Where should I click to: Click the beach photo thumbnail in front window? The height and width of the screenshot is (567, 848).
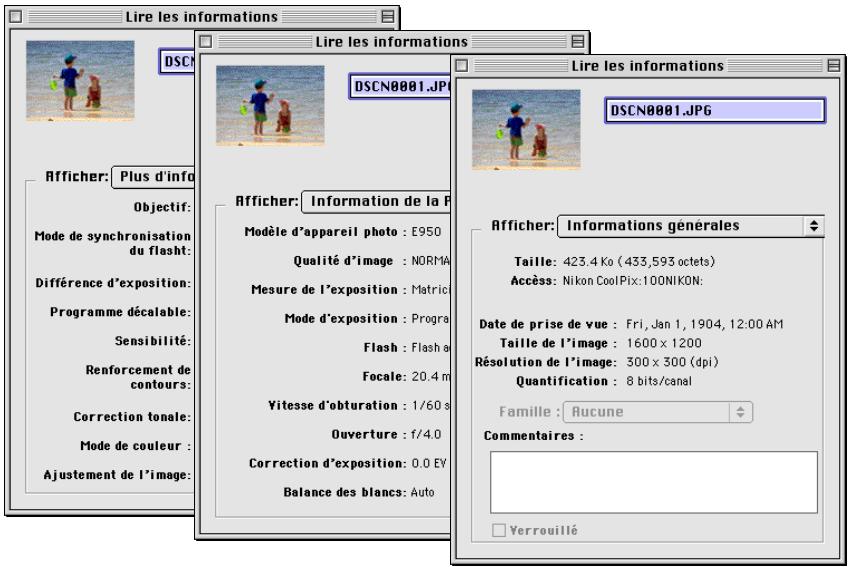526,130
